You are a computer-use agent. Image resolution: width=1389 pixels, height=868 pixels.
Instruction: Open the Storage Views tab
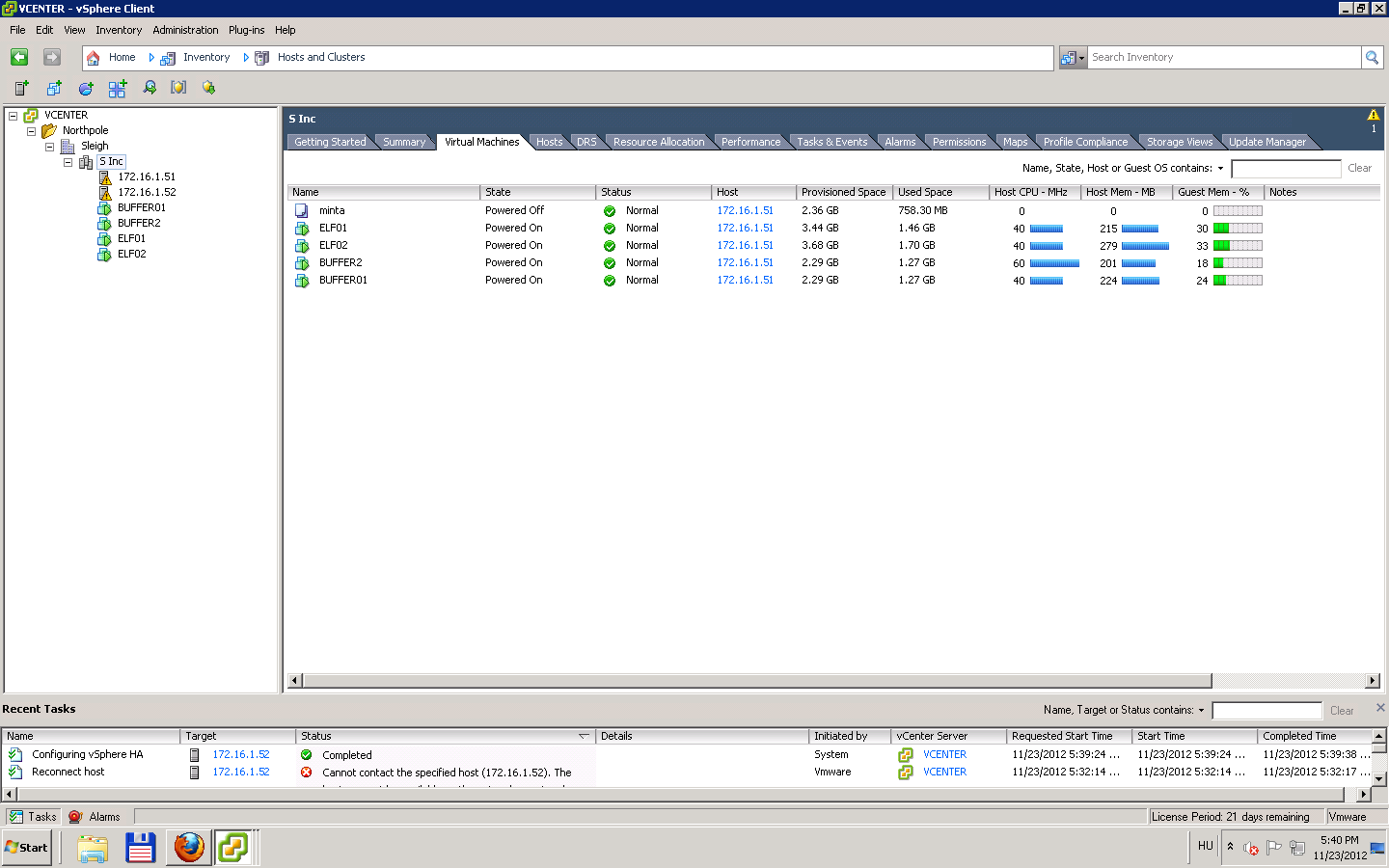point(1179,142)
